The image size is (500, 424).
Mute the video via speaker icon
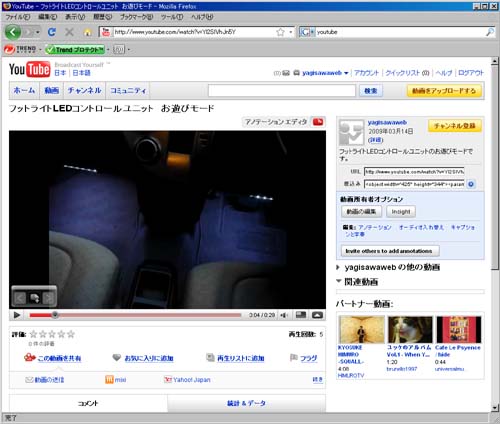coord(284,315)
